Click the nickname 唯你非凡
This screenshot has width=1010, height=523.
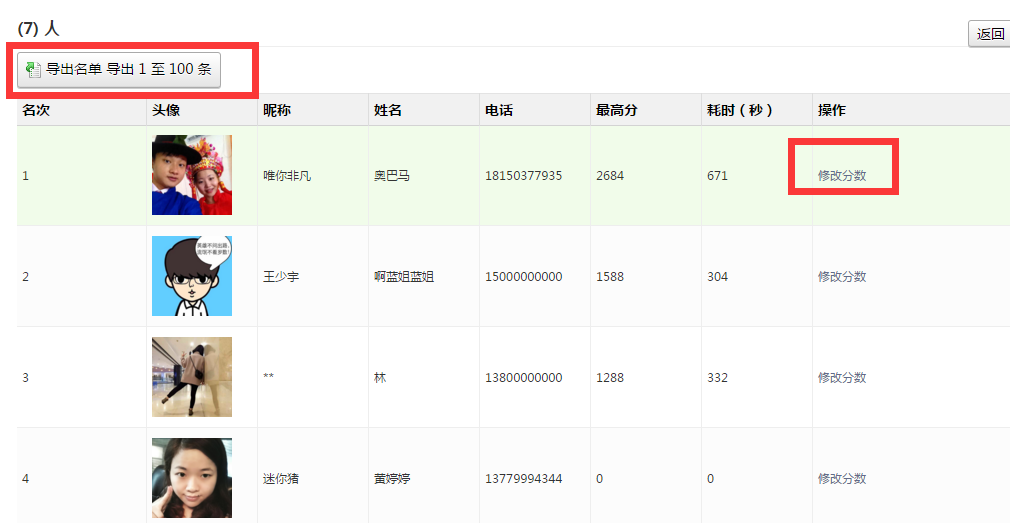click(287, 175)
